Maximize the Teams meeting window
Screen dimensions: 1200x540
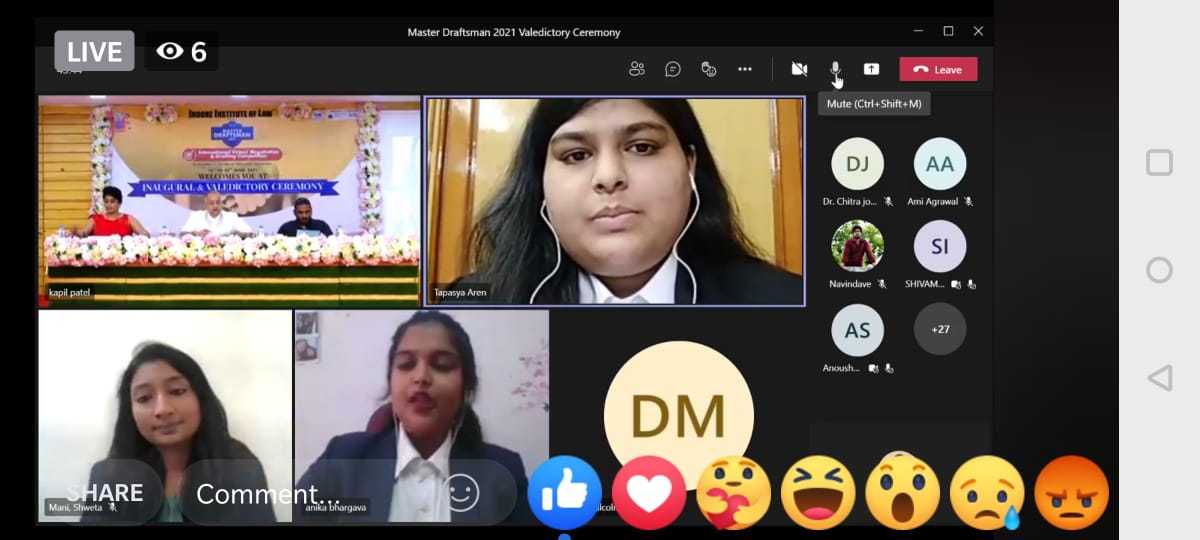coord(948,31)
